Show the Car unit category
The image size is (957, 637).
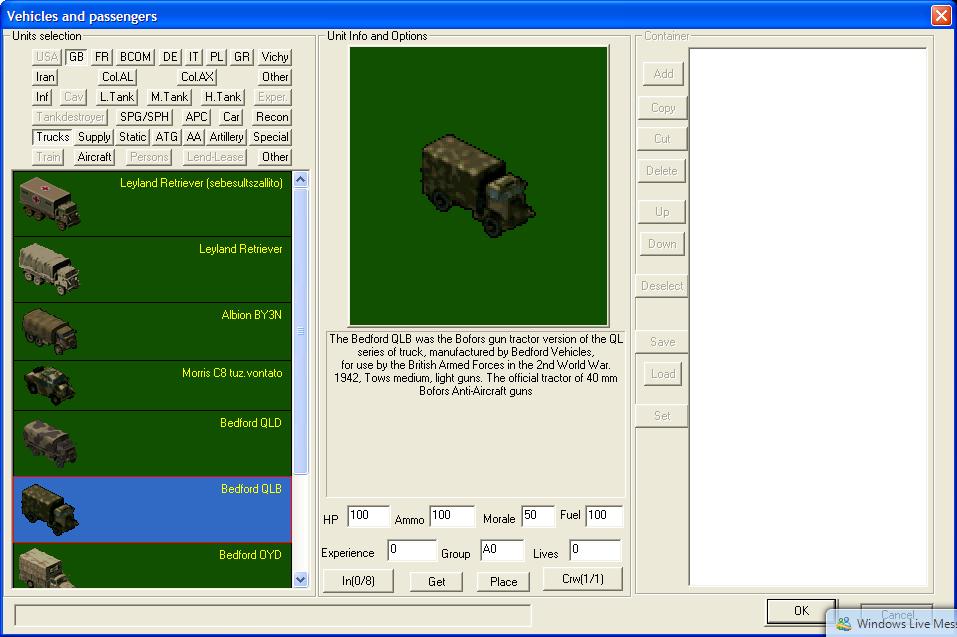click(x=231, y=117)
